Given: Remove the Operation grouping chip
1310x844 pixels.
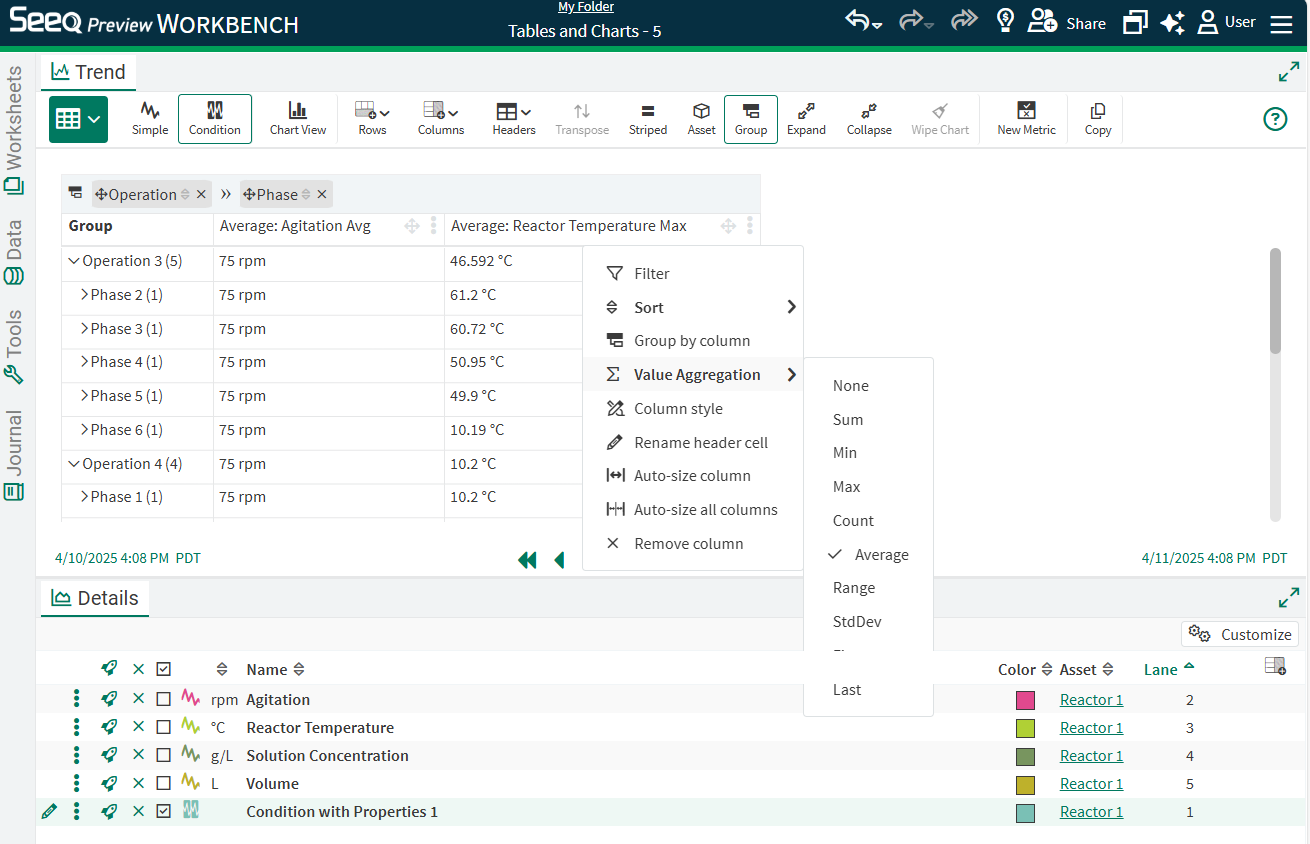Looking at the screenshot, I should click(201, 195).
